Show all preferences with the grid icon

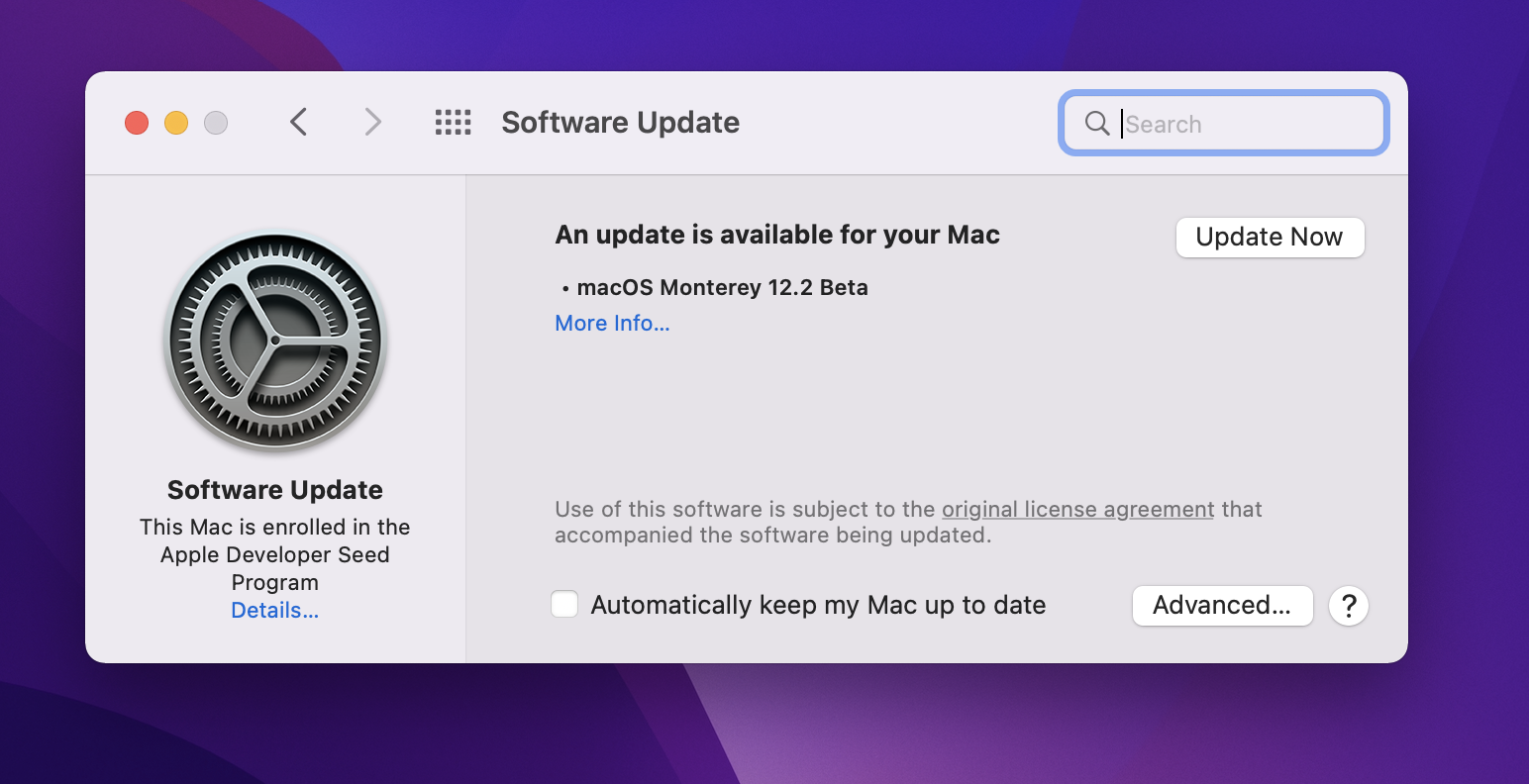454,122
